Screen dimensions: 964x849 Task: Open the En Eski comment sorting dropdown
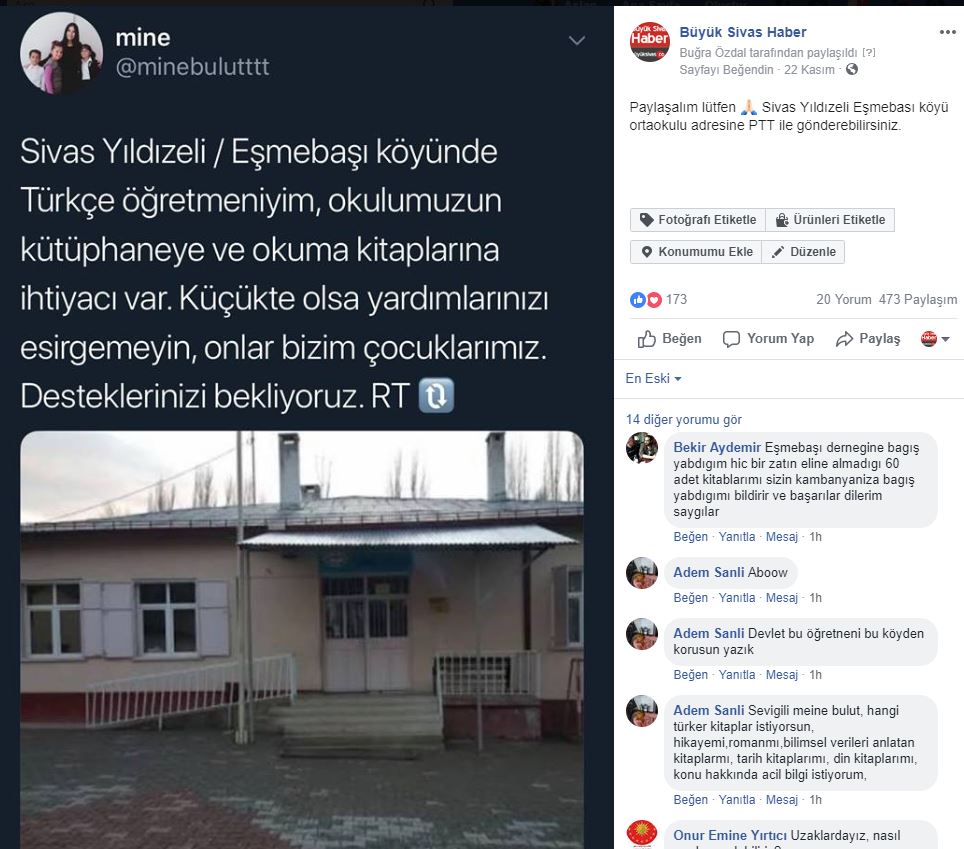[653, 379]
